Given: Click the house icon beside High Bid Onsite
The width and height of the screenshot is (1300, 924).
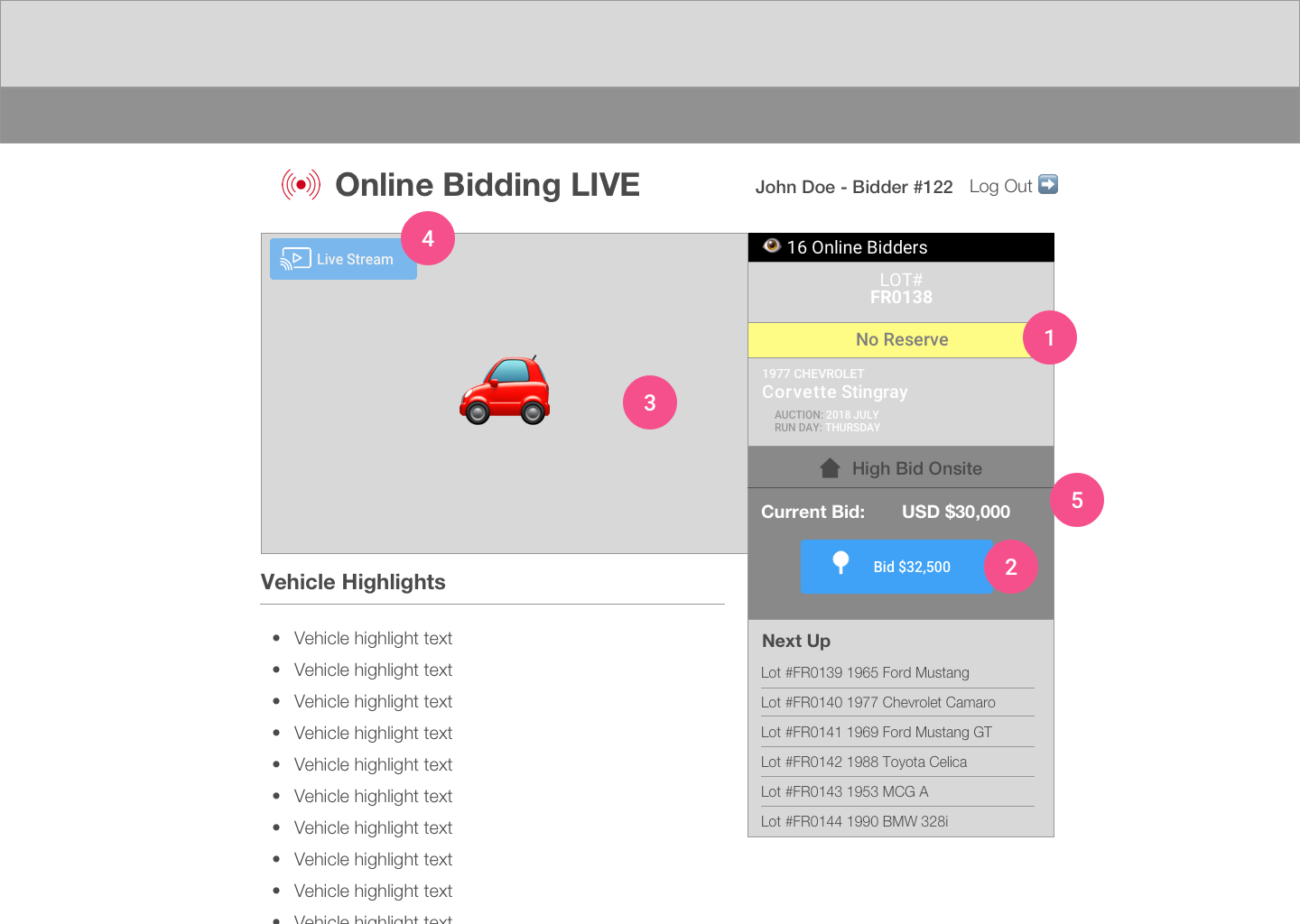Looking at the screenshot, I should pyautogui.click(x=830, y=468).
